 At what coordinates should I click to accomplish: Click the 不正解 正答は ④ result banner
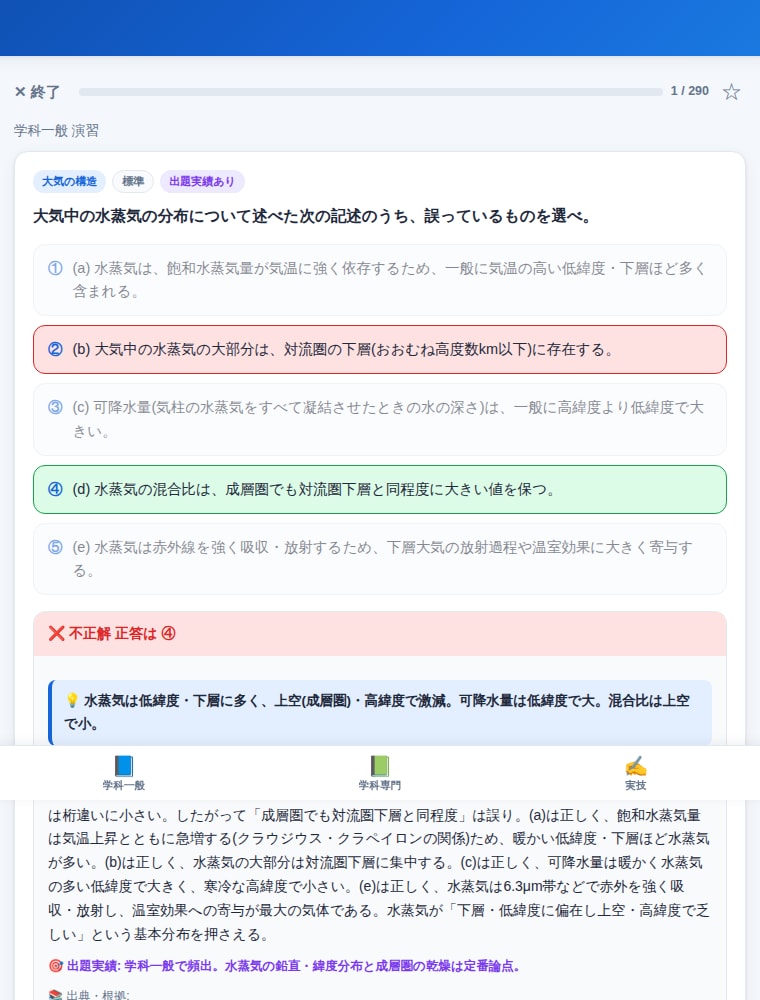pos(379,633)
